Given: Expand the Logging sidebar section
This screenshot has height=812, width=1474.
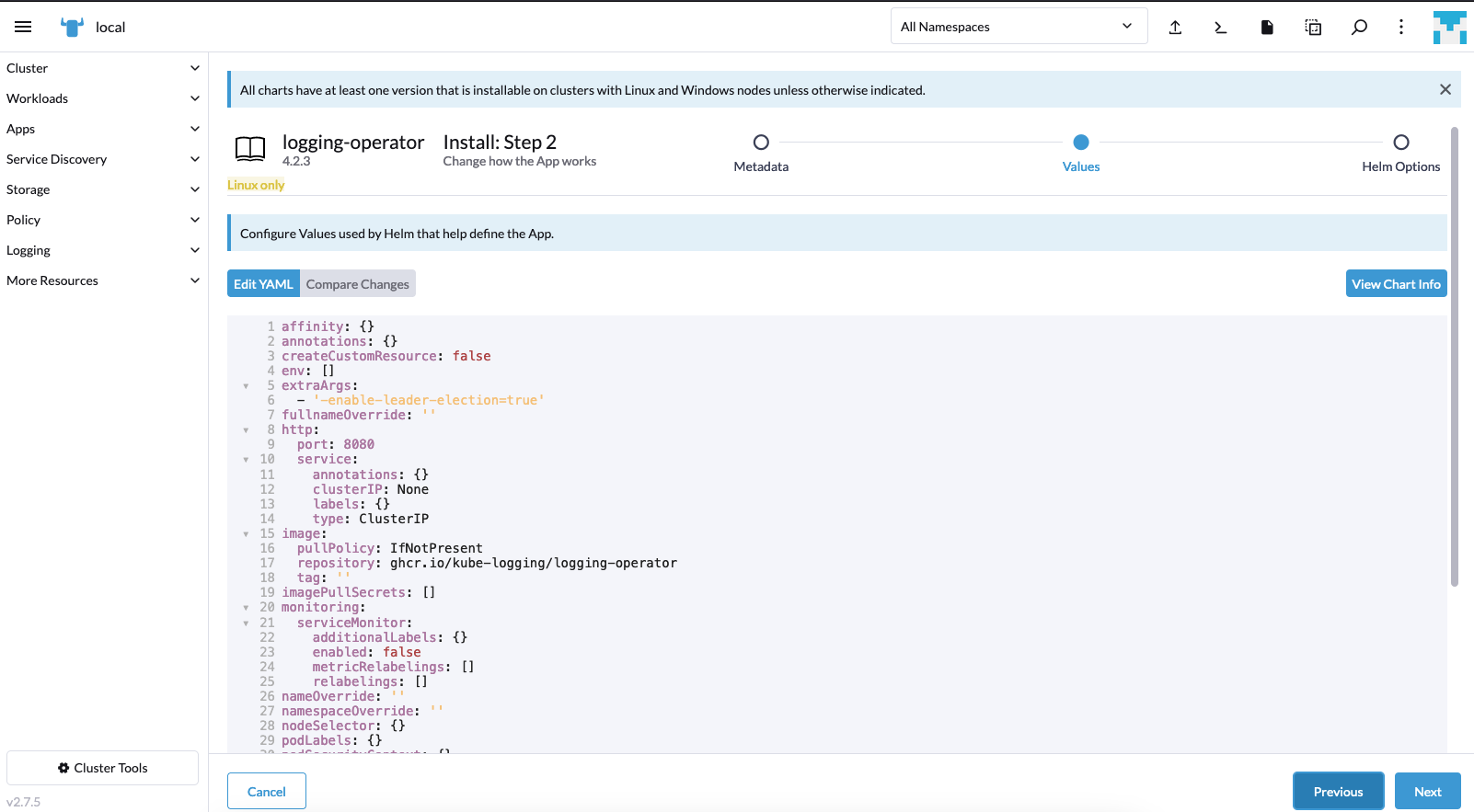Looking at the screenshot, I should pyautogui.click(x=103, y=250).
